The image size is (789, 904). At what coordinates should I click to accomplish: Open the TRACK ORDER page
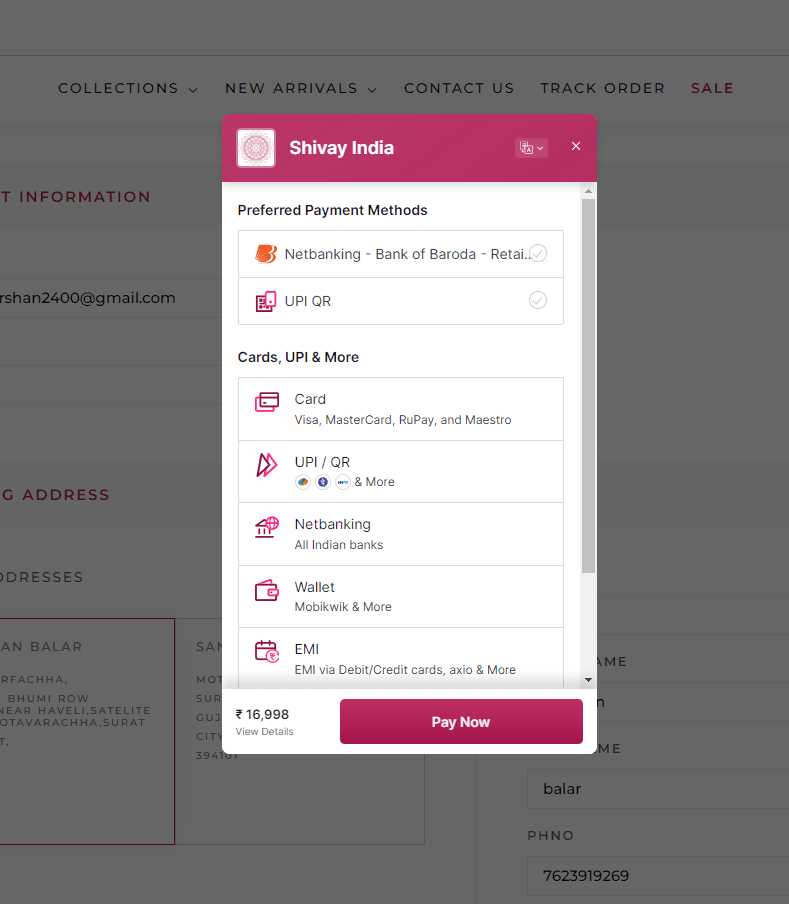coord(603,88)
